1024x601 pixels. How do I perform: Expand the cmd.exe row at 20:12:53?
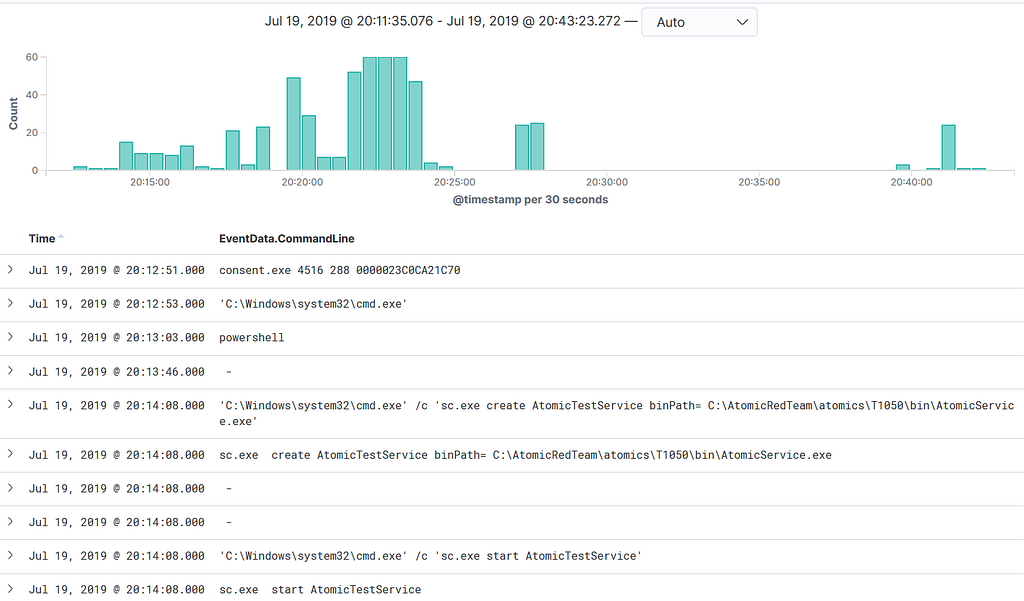[10, 303]
